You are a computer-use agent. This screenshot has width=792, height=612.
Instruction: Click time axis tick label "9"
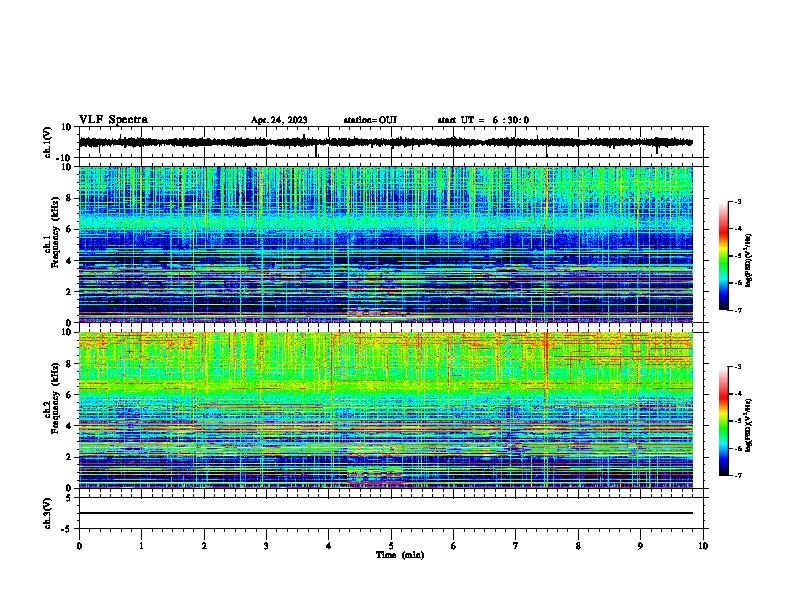pos(640,546)
